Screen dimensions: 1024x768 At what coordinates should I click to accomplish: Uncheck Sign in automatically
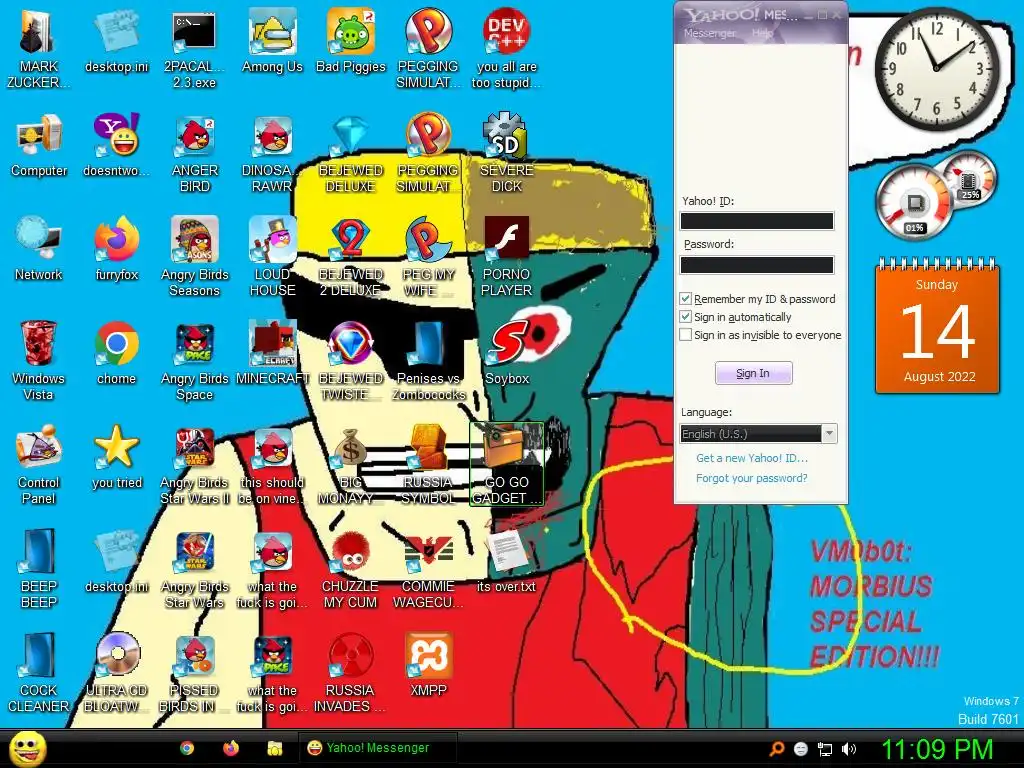click(x=685, y=317)
